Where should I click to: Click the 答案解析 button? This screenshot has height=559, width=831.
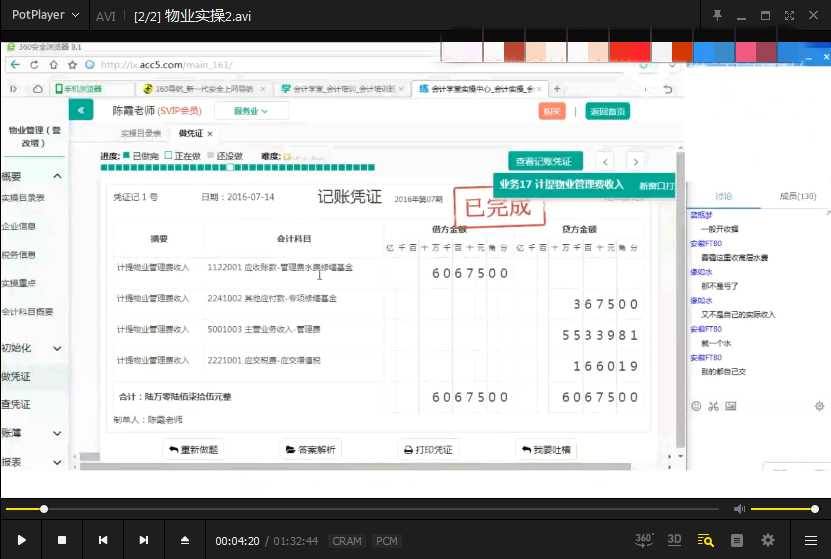(x=311, y=450)
